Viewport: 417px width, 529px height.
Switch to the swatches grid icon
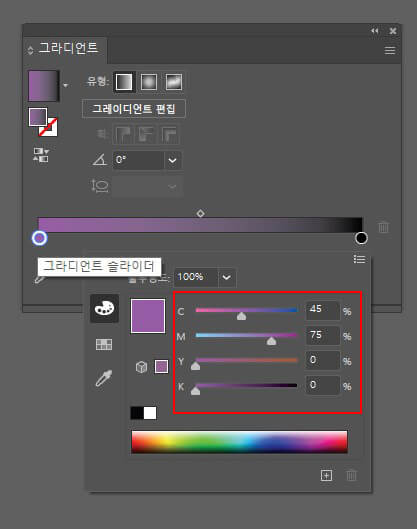[x=104, y=344]
